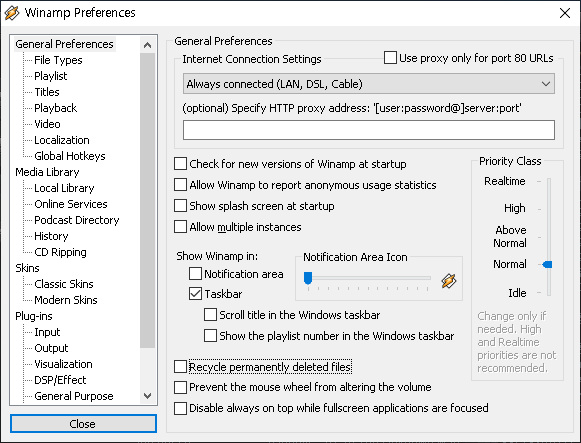Click the tree scrollbar down arrow
Screen dimensions: 581x443
click(x=147, y=396)
